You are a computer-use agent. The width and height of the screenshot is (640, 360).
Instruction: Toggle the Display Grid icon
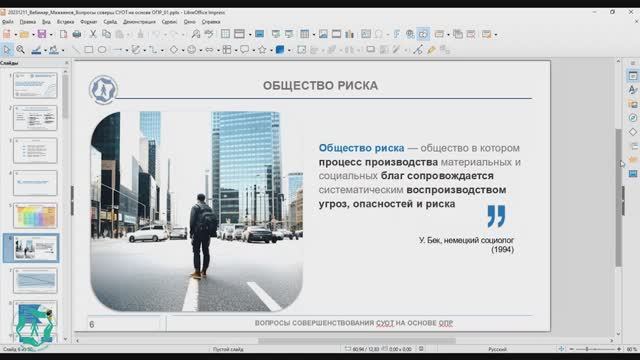225,34
